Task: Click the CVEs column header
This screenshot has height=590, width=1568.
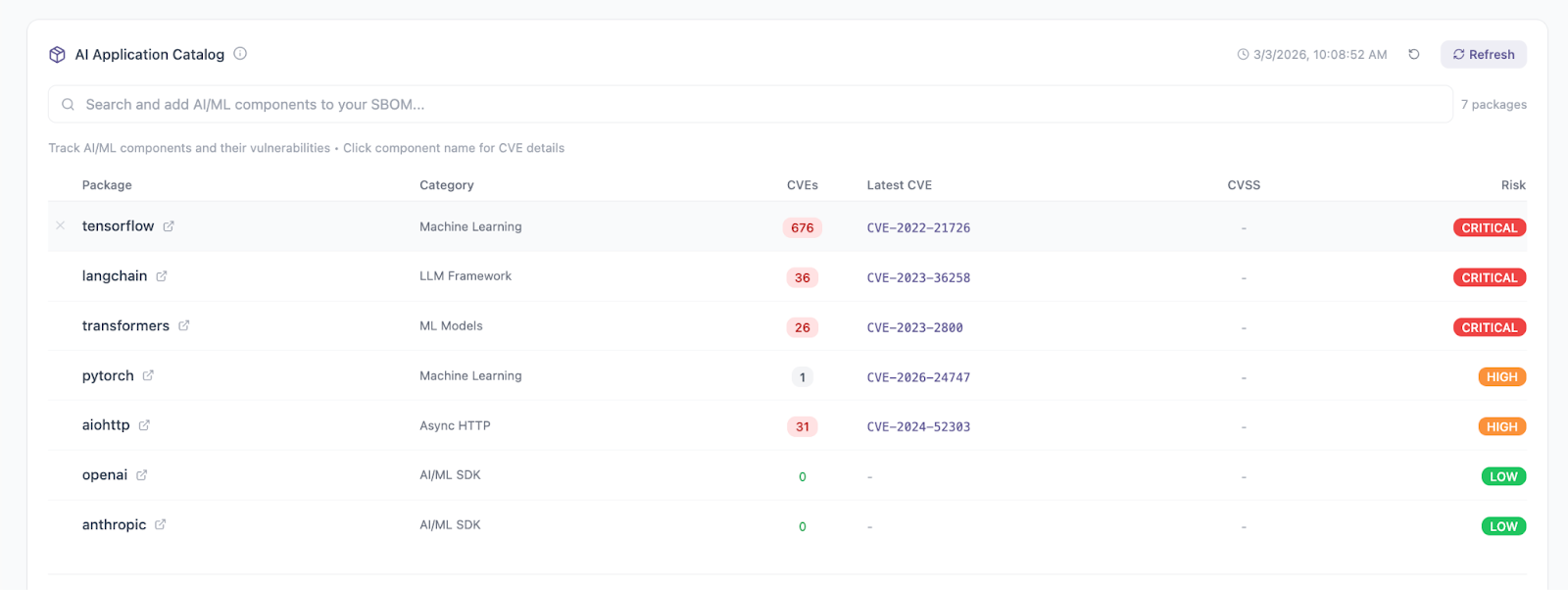Action: [x=803, y=185]
